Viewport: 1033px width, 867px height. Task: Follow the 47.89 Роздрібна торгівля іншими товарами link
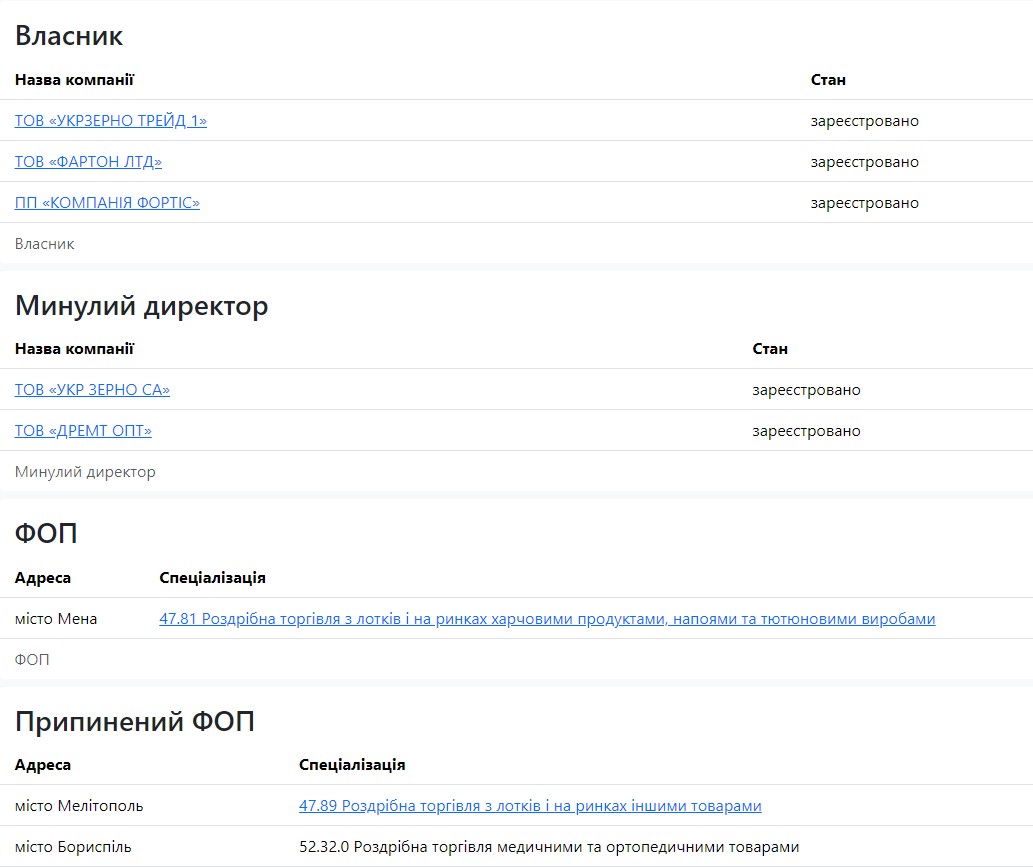pyautogui.click(x=530, y=806)
